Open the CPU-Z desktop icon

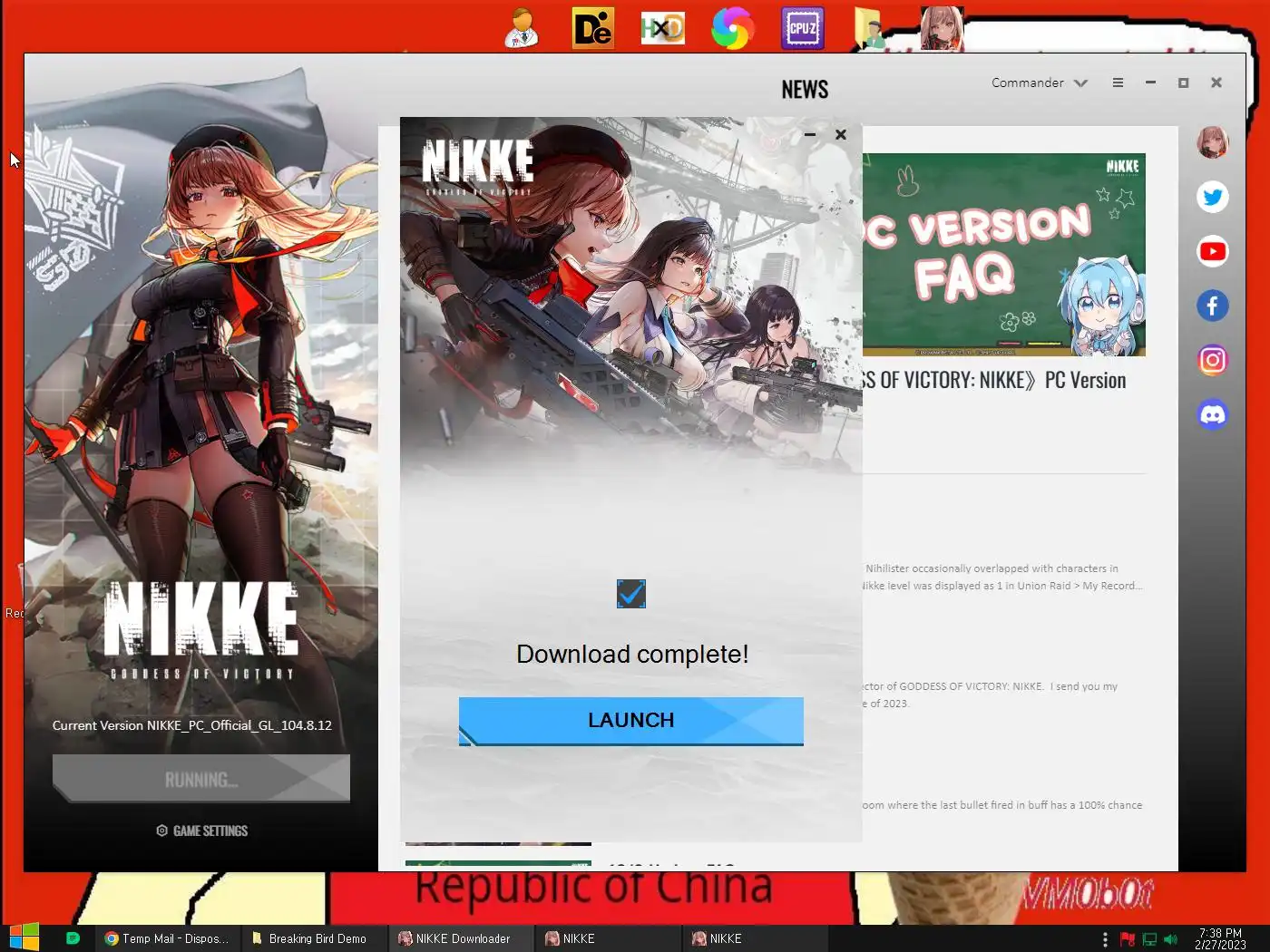[803, 28]
